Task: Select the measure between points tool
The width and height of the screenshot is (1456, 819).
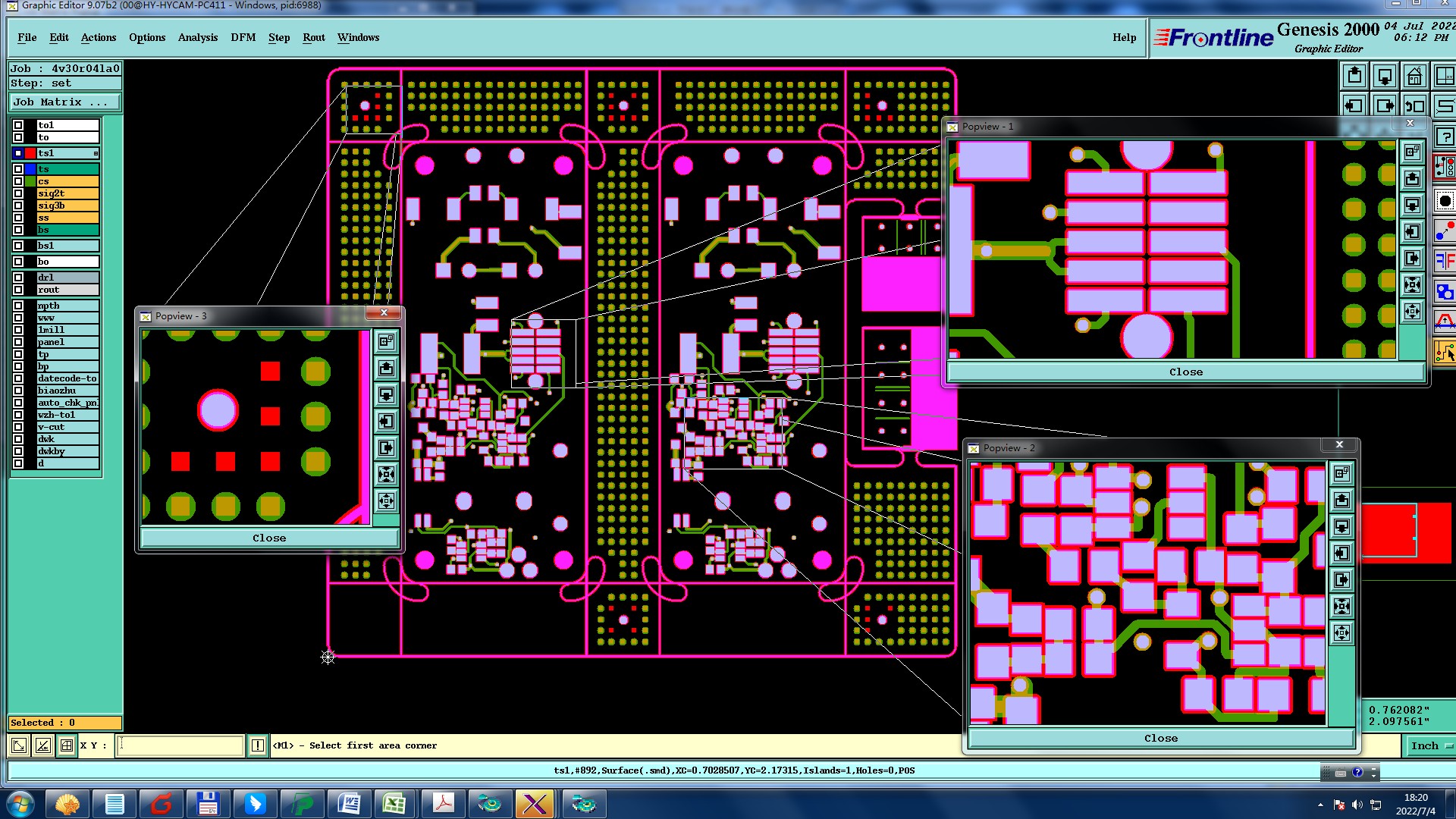Action: click(1445, 231)
